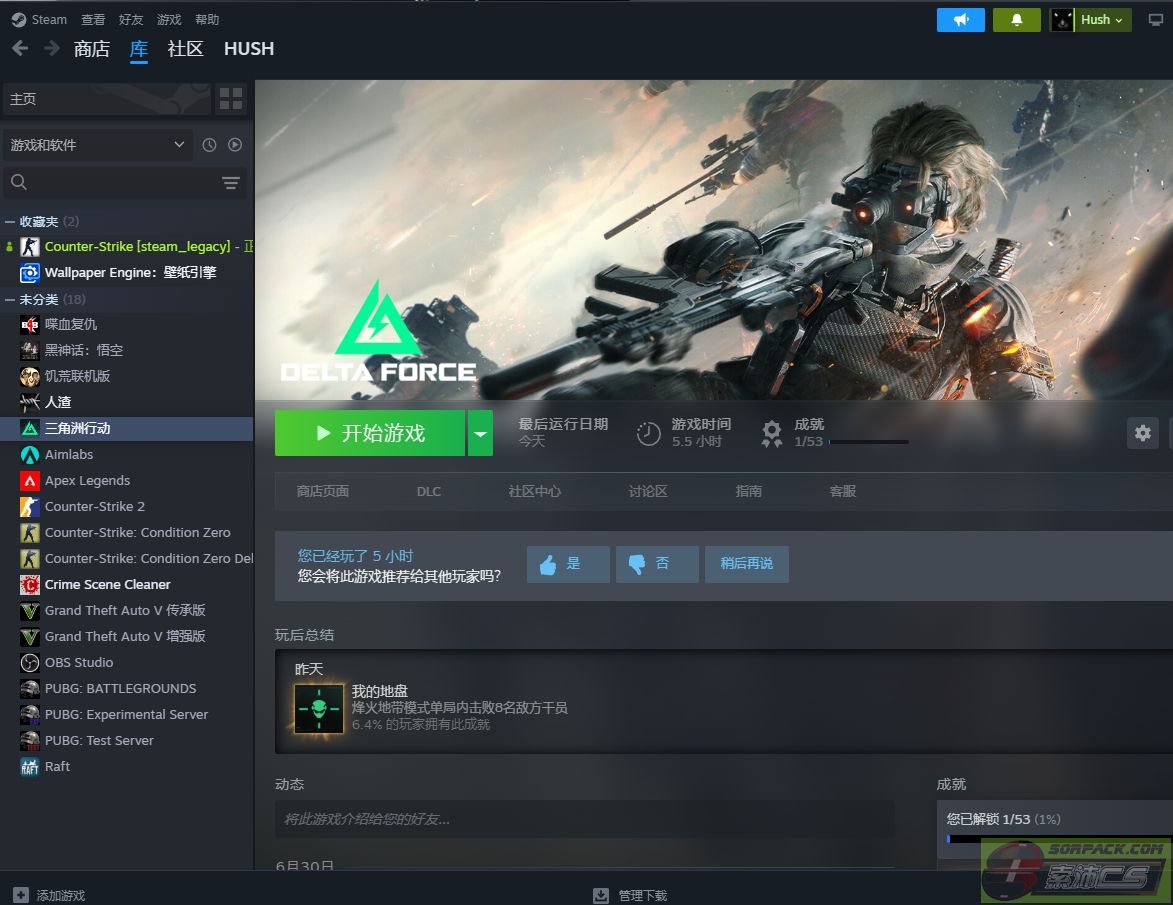
Task: Collapse the 未分类 category
Action: [10, 299]
